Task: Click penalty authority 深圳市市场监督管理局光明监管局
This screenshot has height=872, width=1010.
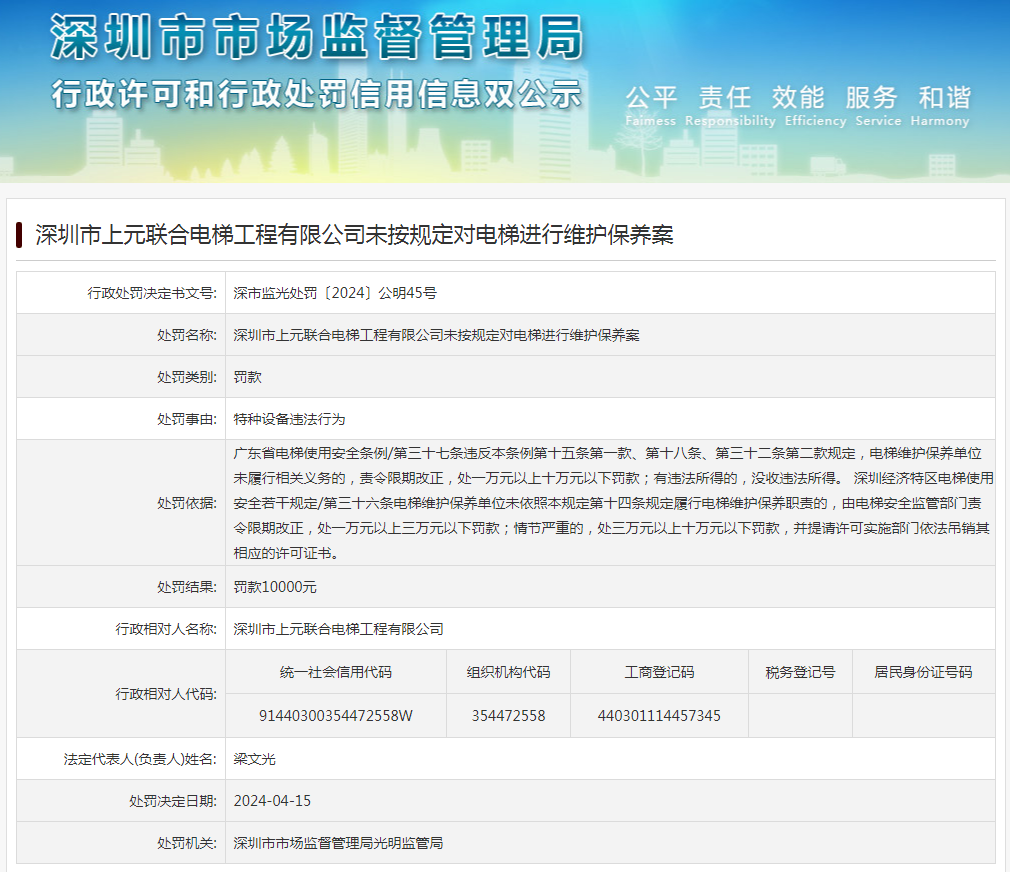Action: [x=338, y=843]
